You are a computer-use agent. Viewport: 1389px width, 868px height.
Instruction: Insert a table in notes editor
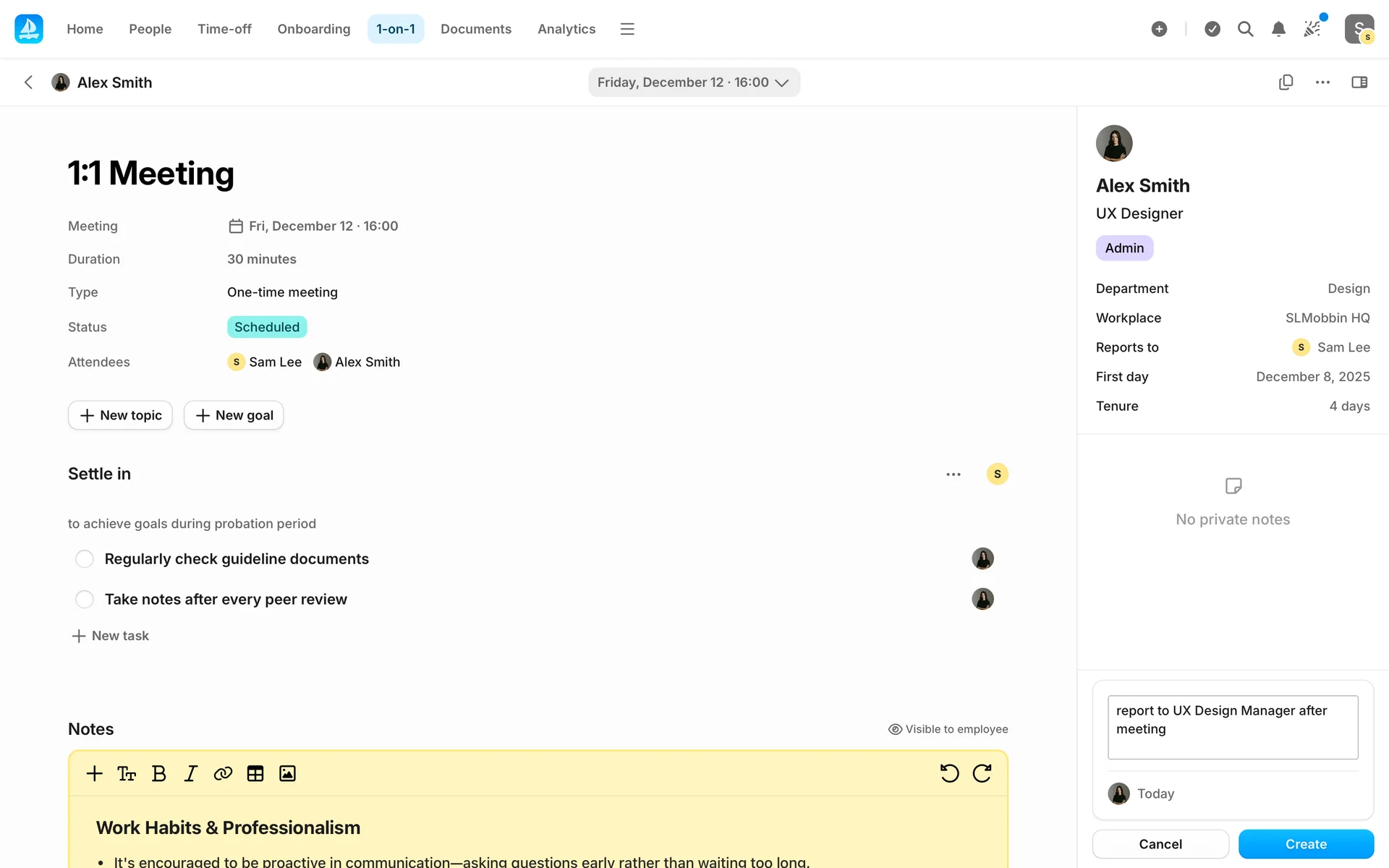[255, 773]
